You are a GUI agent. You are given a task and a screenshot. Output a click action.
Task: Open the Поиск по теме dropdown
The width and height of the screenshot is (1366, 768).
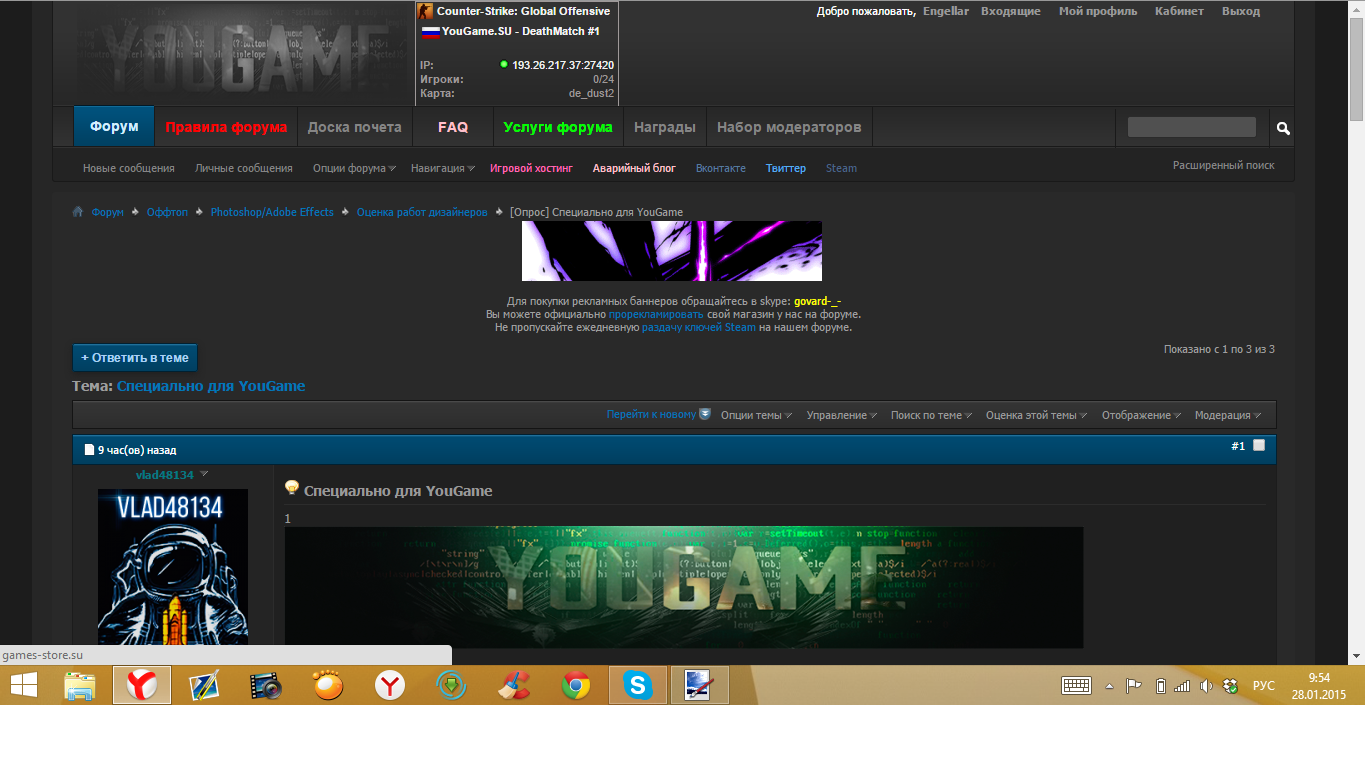click(932, 415)
